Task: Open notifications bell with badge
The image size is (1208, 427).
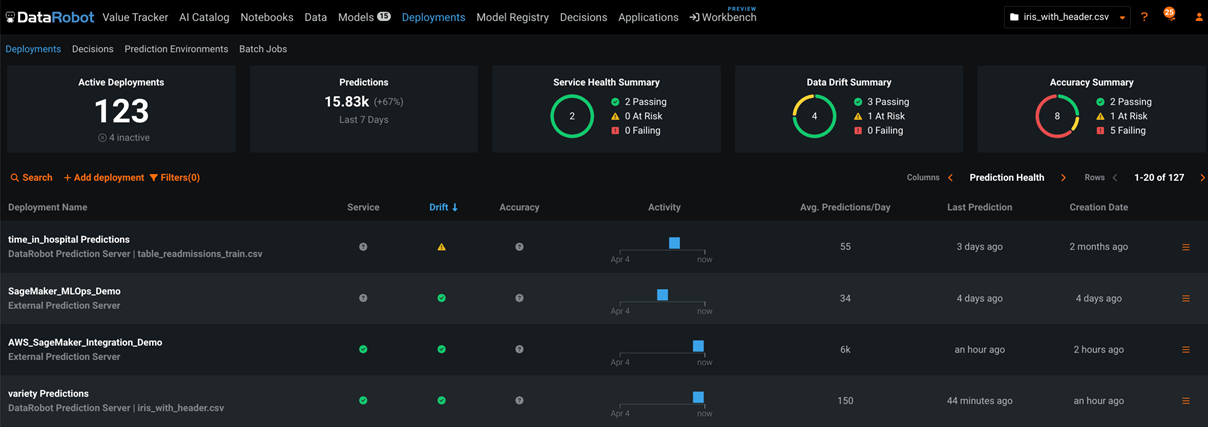Action: 1168,16
